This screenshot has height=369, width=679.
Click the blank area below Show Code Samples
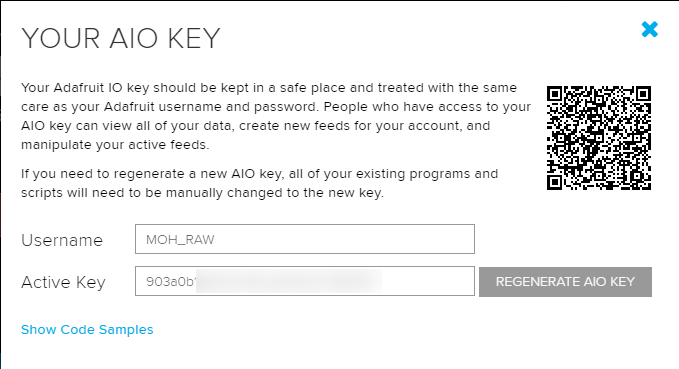coord(340,354)
